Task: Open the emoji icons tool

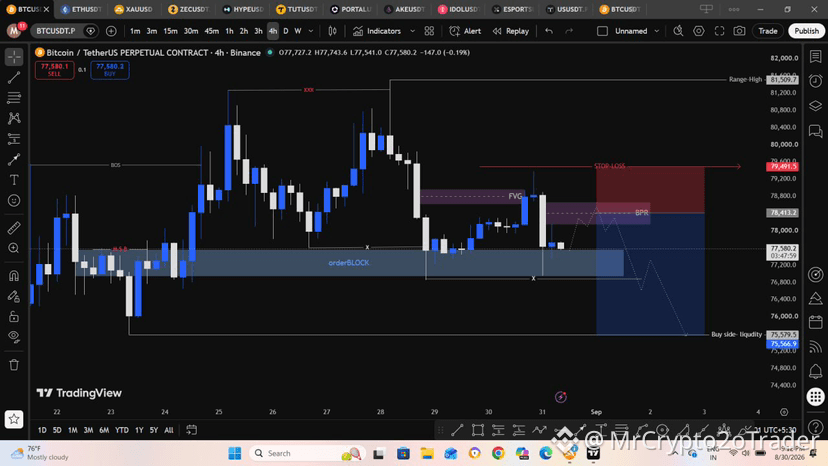Action: [x=14, y=201]
